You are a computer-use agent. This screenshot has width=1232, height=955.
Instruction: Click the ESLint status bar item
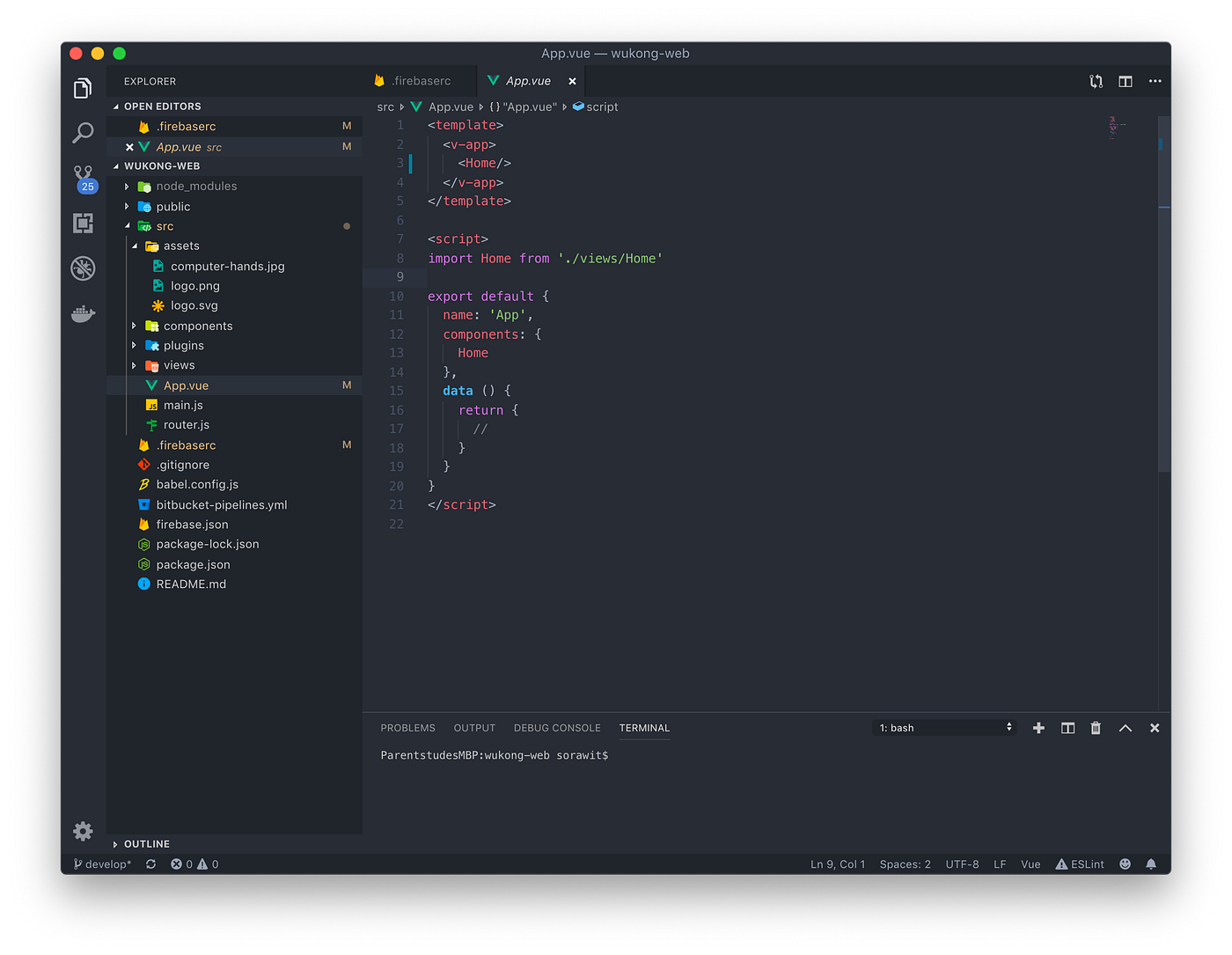(1080, 863)
